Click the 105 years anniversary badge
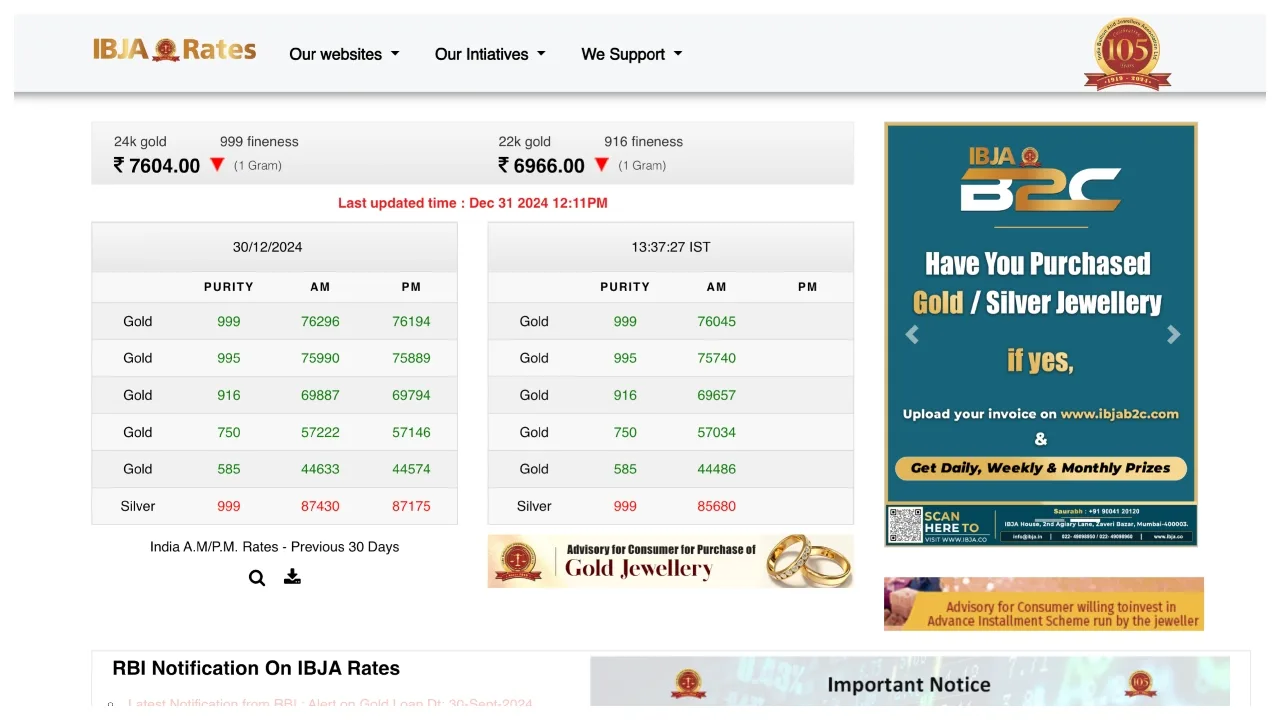Screen dimensions: 1280x720 tap(1127, 54)
